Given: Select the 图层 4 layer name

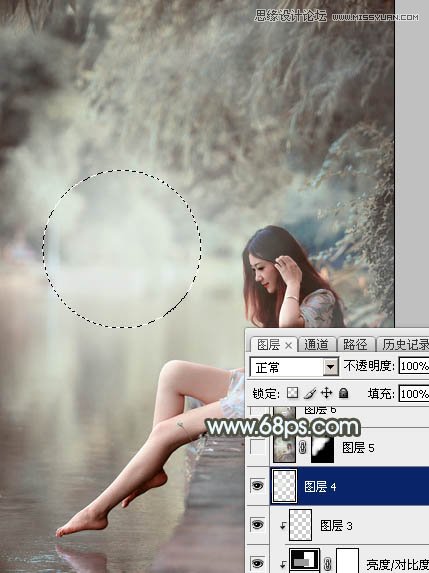Looking at the screenshot, I should point(320,487).
